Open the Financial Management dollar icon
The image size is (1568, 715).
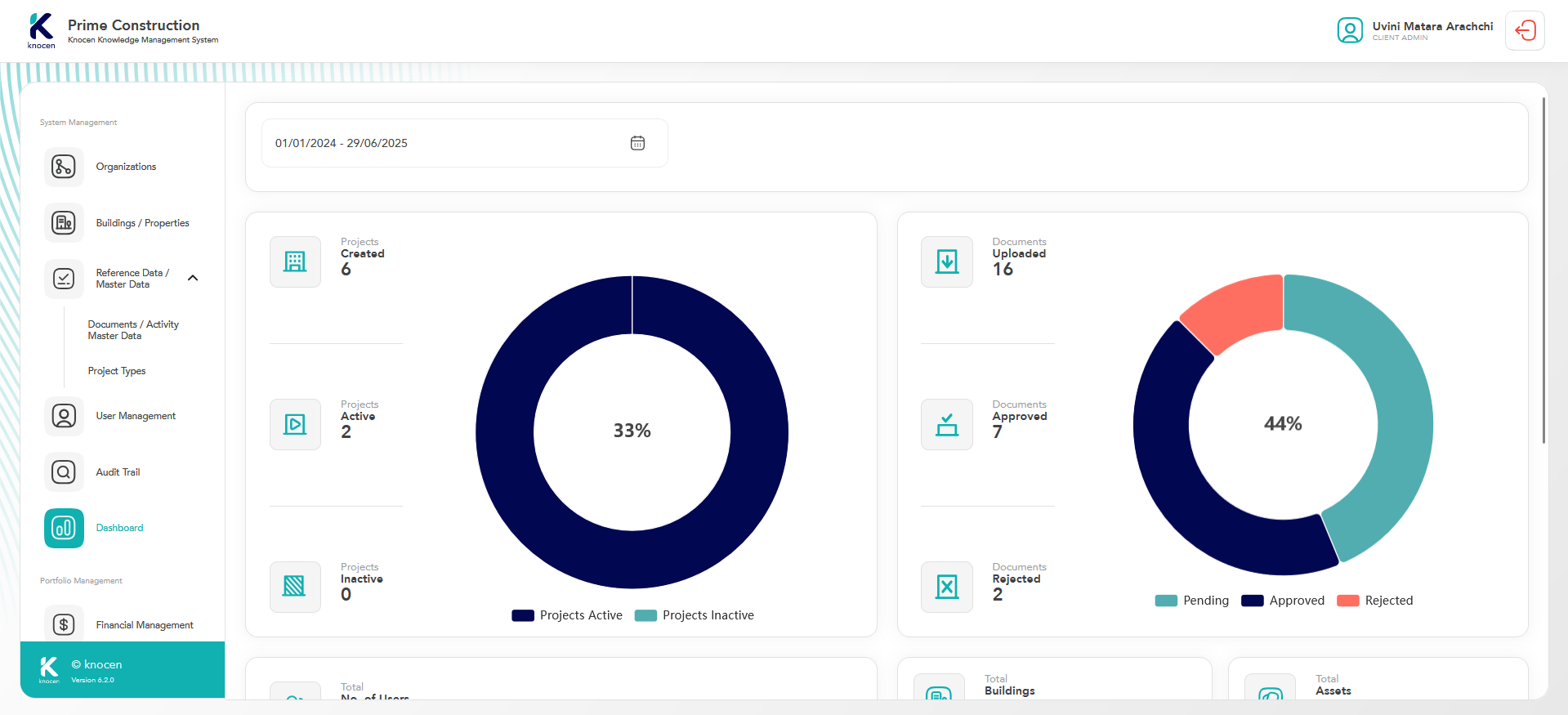(64, 625)
